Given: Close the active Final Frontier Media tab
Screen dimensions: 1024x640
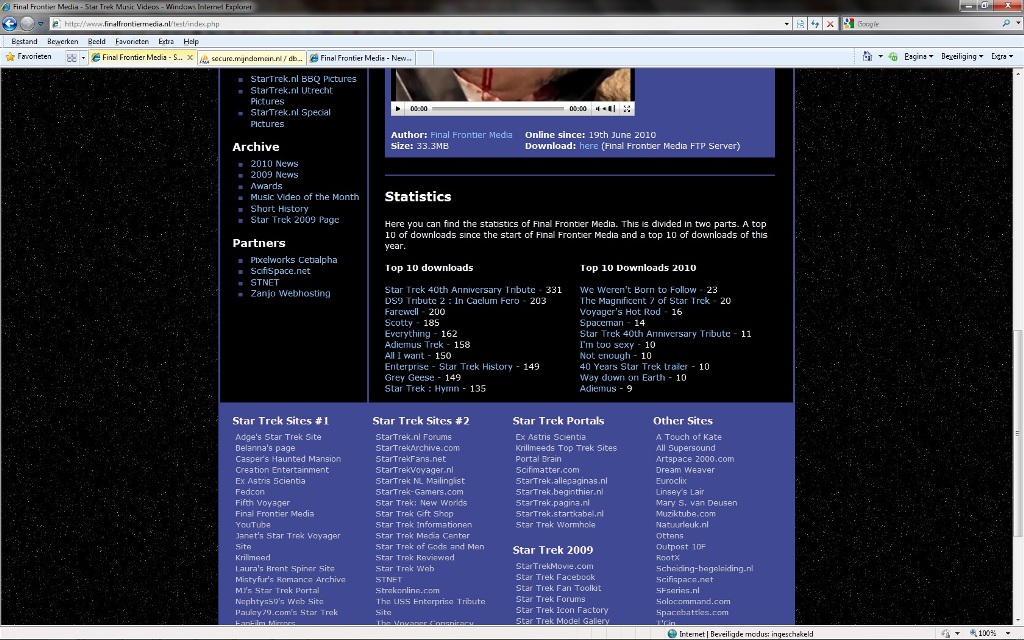Looking at the screenshot, I should pos(190,57).
